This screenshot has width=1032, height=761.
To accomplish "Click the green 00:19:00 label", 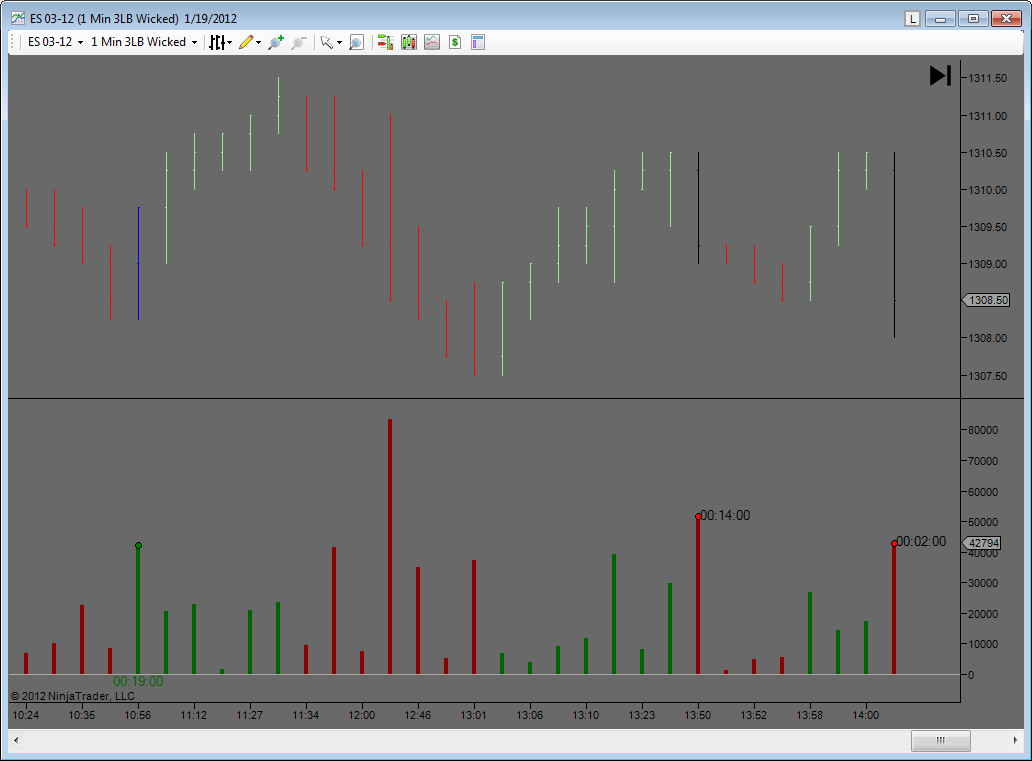I will click(x=138, y=682).
